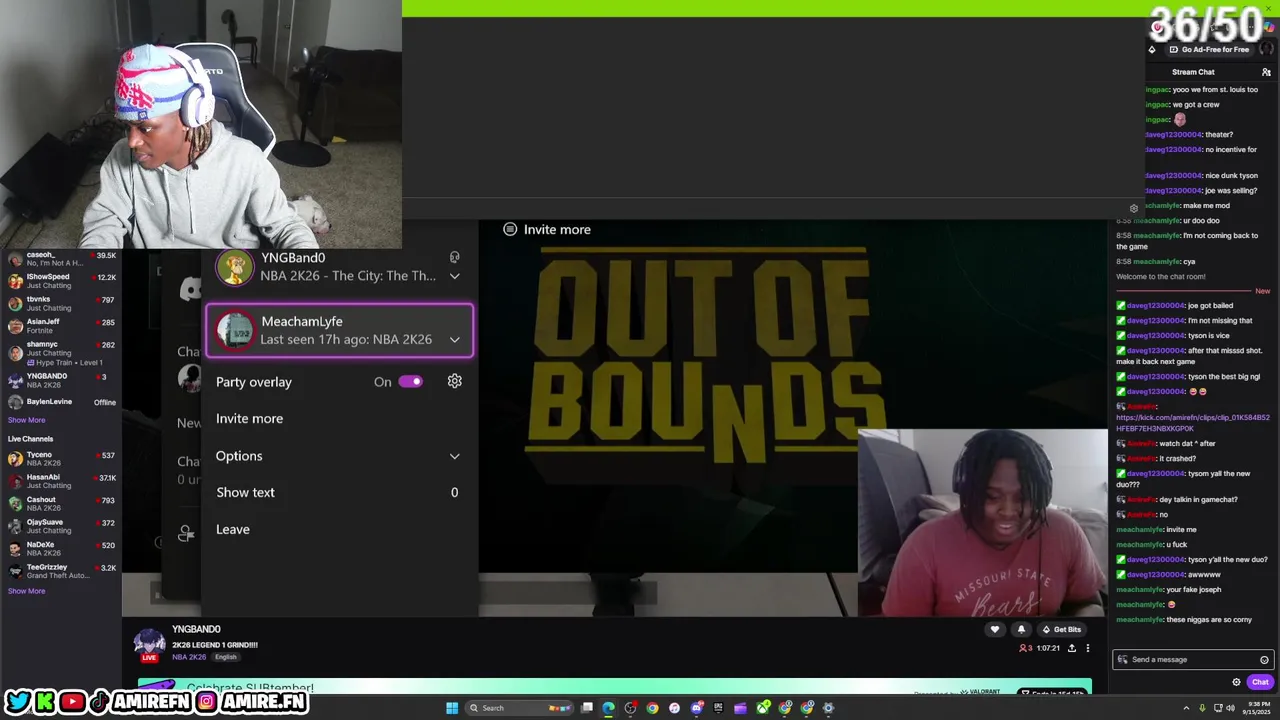Click the share upload icon beside uptime

[1072, 648]
